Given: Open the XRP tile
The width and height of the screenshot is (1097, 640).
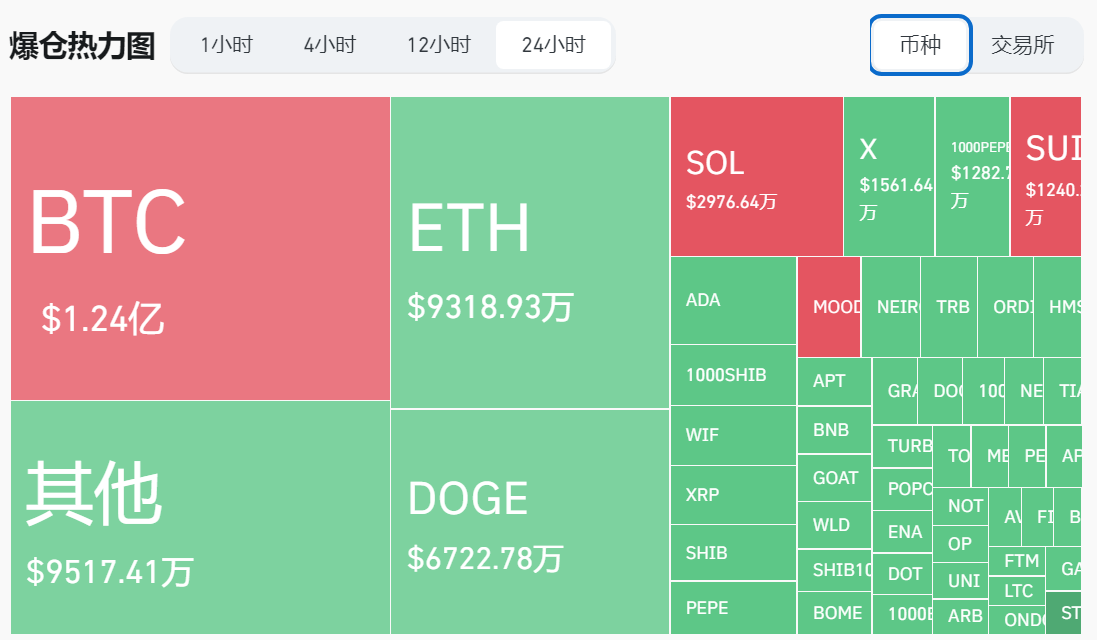Looking at the screenshot, I should point(733,494).
